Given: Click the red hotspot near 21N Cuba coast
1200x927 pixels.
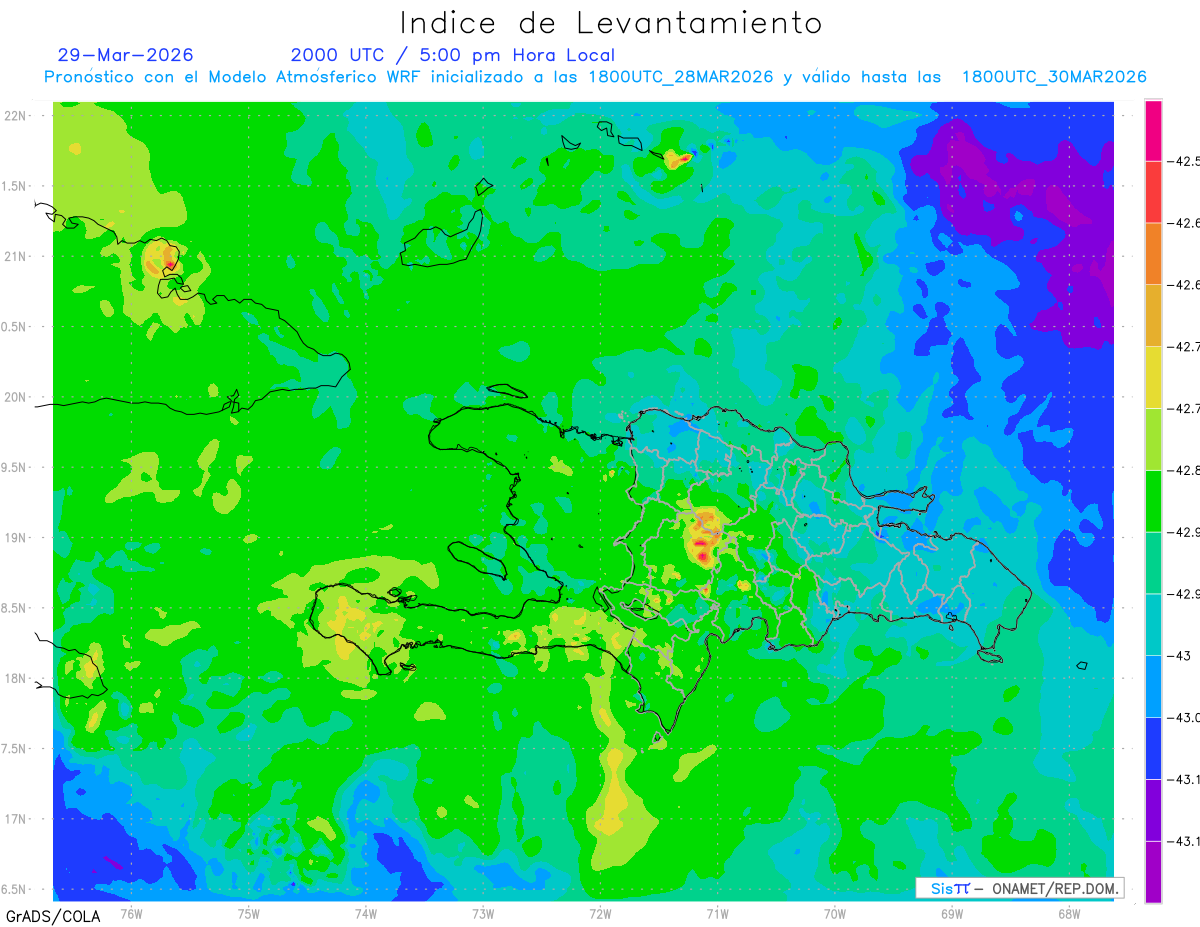Looking at the screenshot, I should (x=170, y=265).
